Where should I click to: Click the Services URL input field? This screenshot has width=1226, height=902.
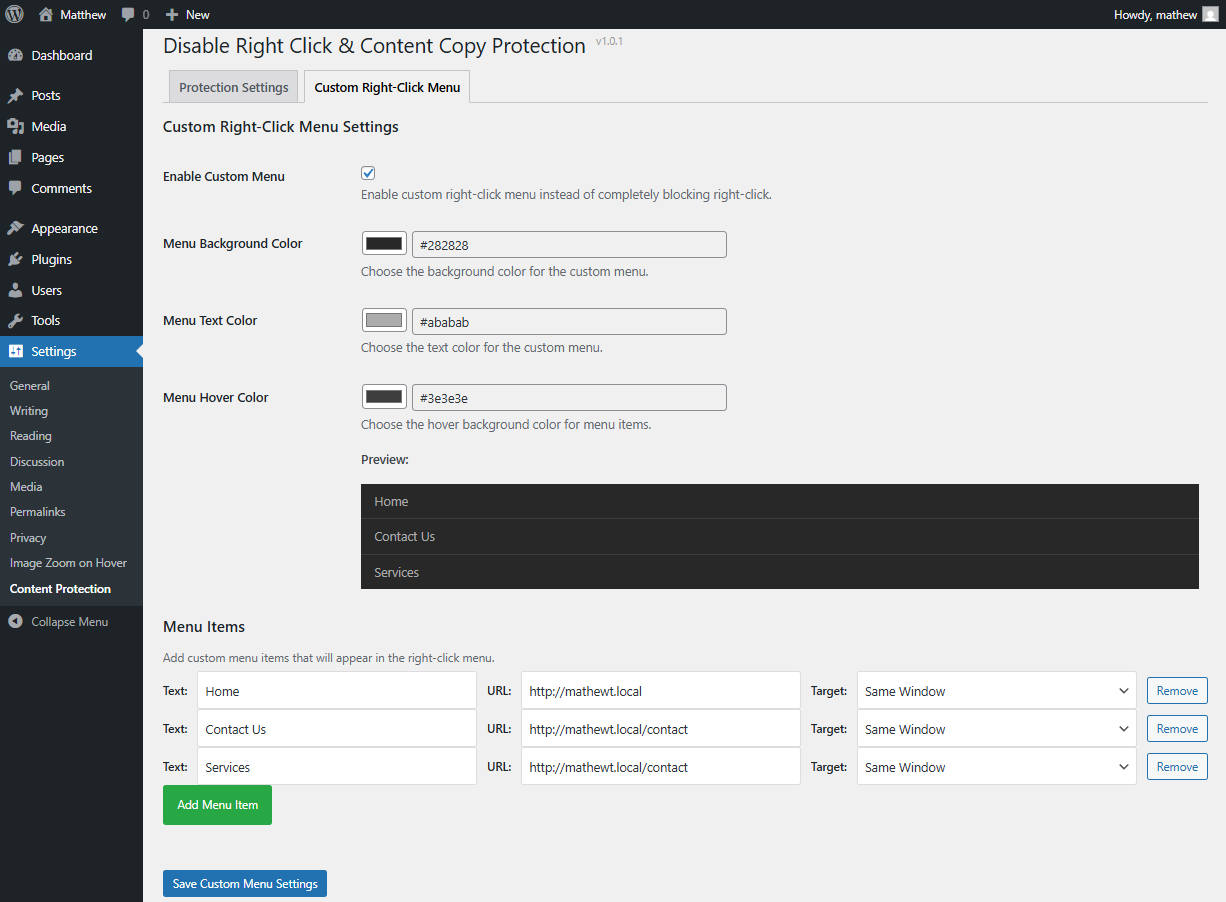(x=660, y=766)
